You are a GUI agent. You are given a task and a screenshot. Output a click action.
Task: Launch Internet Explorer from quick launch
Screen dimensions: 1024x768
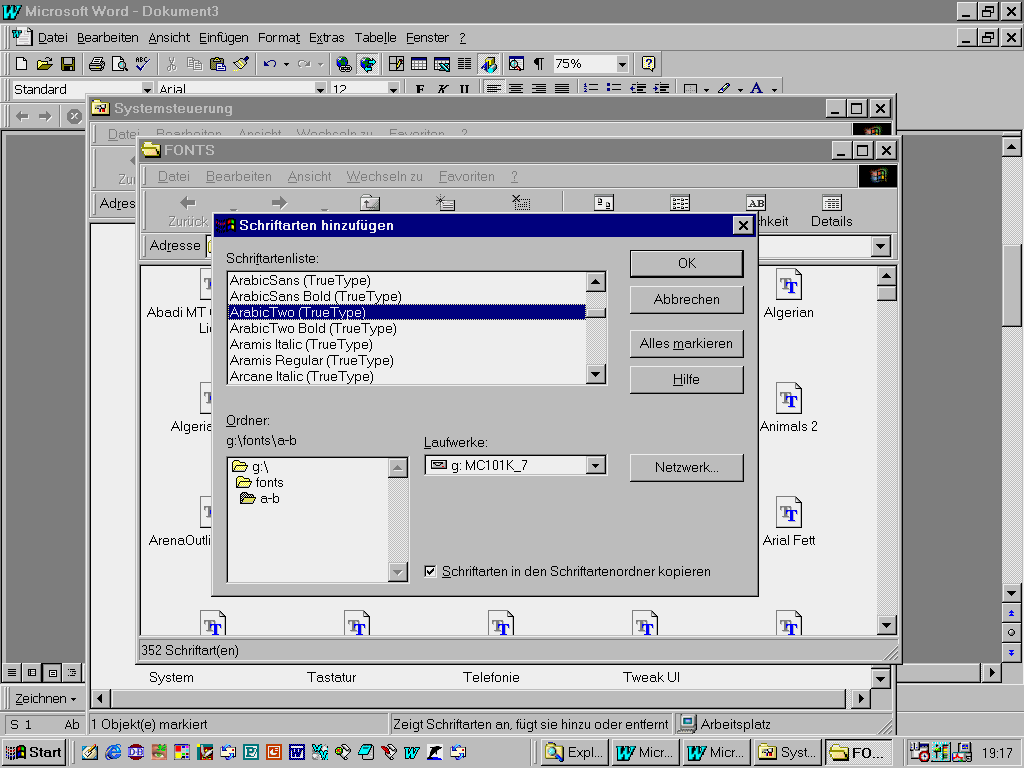click(113, 752)
